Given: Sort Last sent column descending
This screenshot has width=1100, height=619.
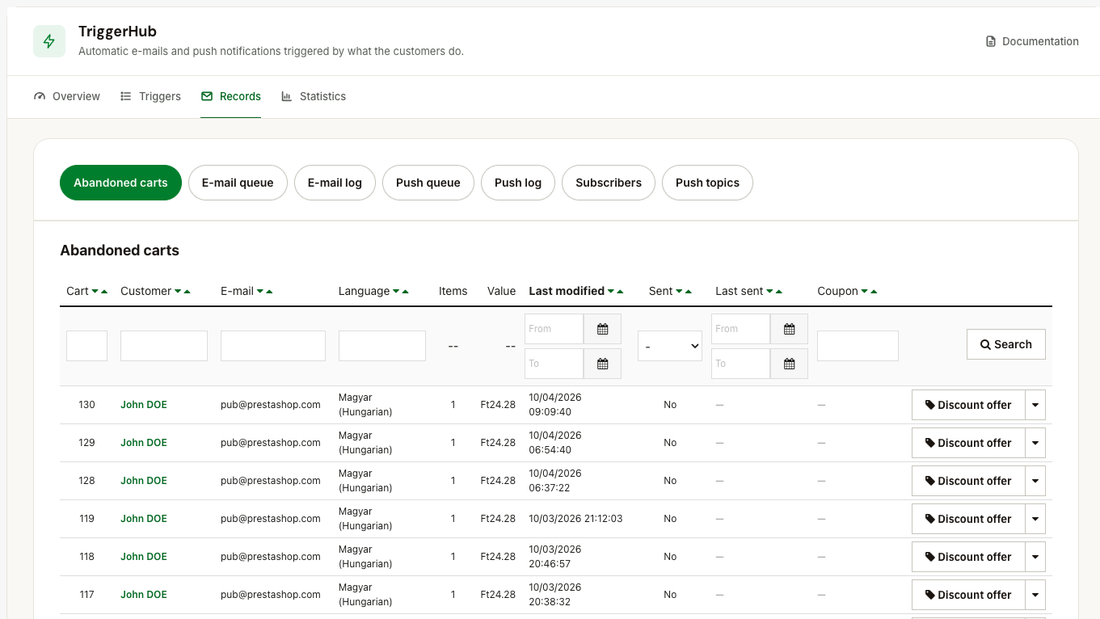Looking at the screenshot, I should pos(770,291).
